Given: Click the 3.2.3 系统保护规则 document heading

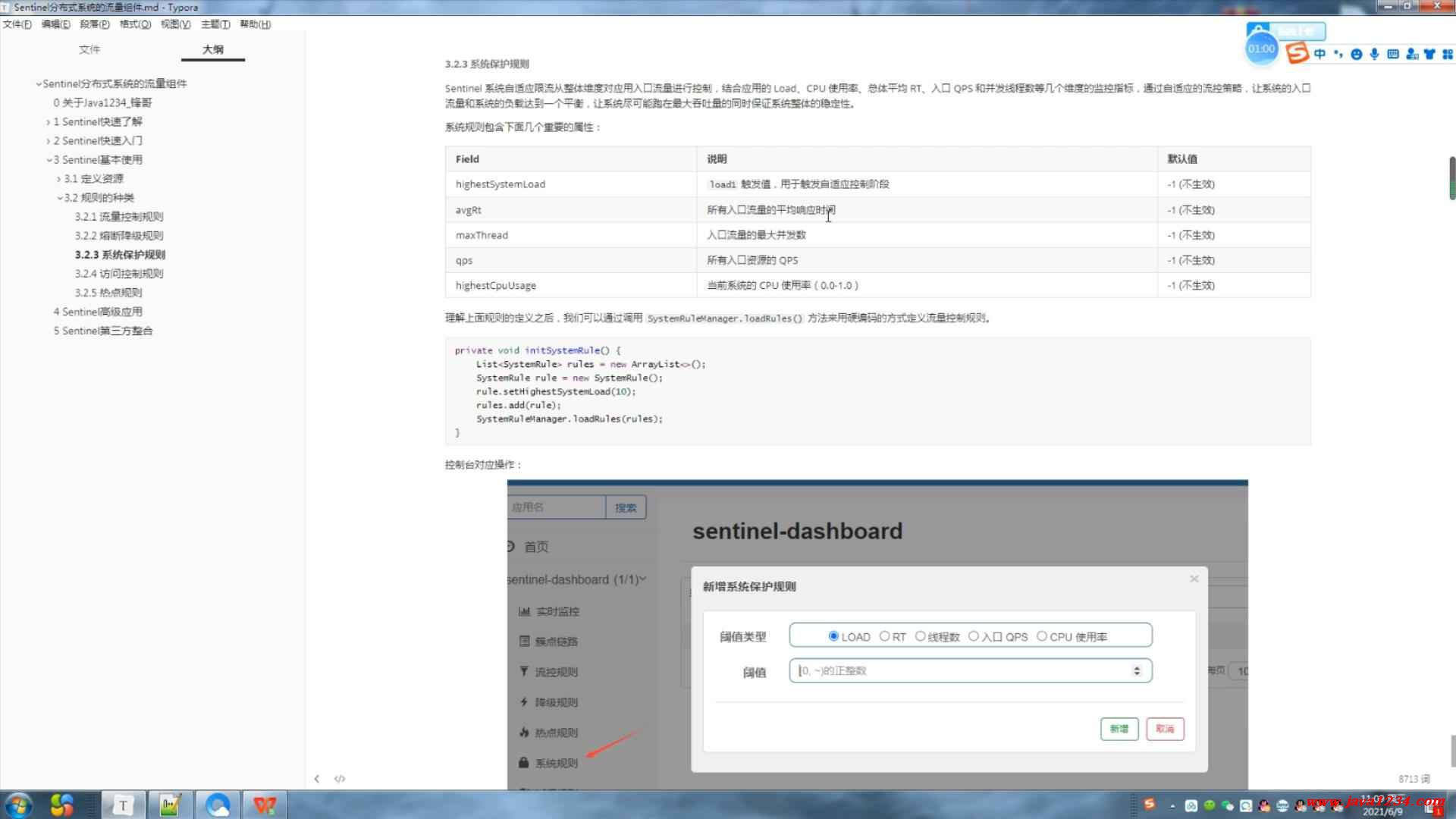Looking at the screenshot, I should (487, 64).
